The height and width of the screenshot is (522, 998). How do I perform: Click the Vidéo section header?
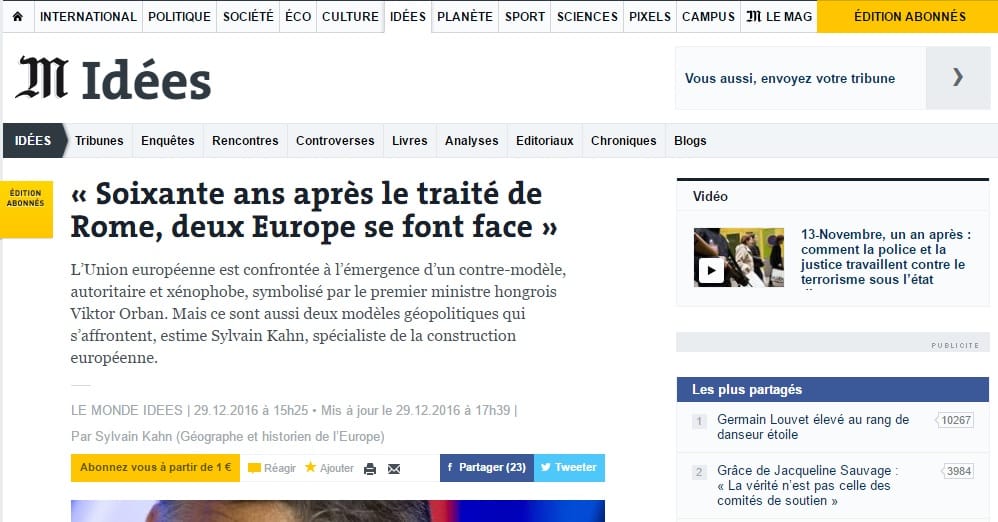click(710, 196)
